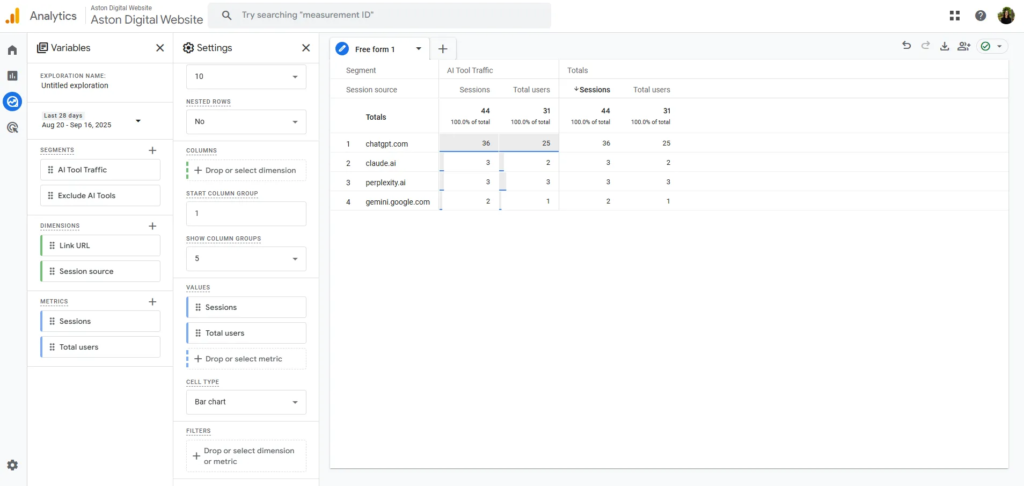Click the Aston Digital Website property selector
The height and width of the screenshot is (486, 1024).
point(147,16)
